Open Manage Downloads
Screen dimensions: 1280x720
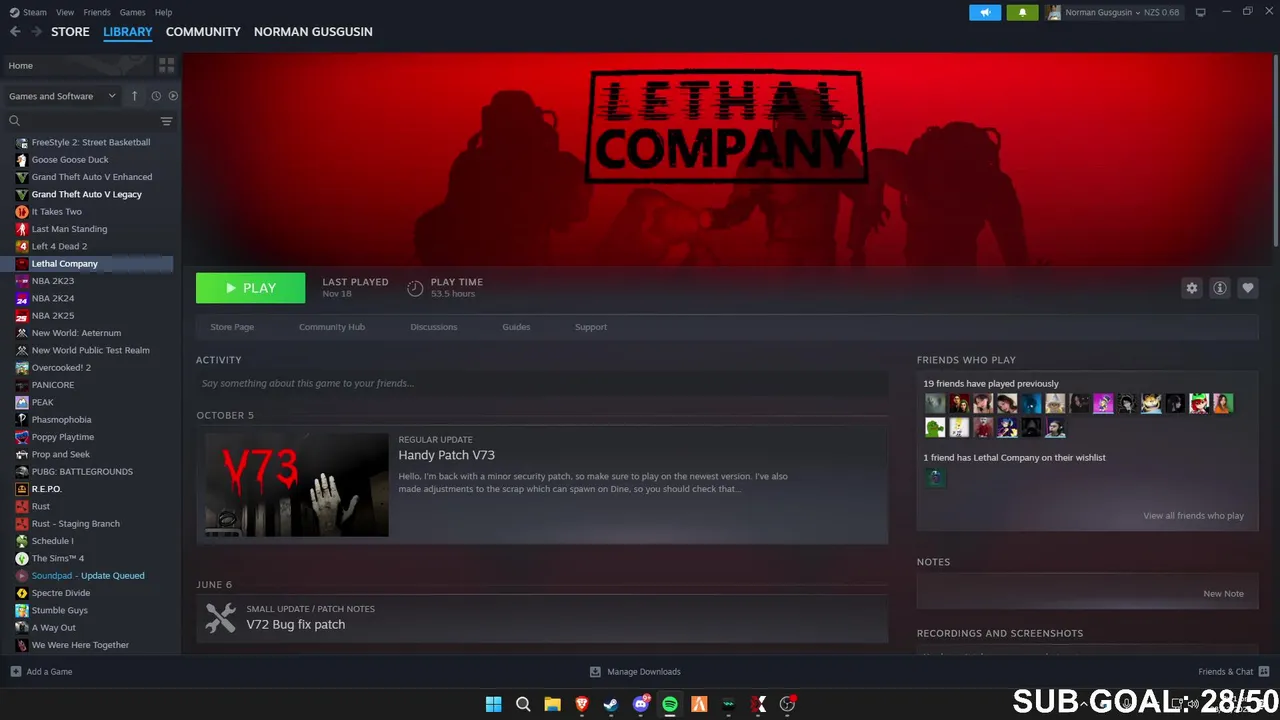635,671
